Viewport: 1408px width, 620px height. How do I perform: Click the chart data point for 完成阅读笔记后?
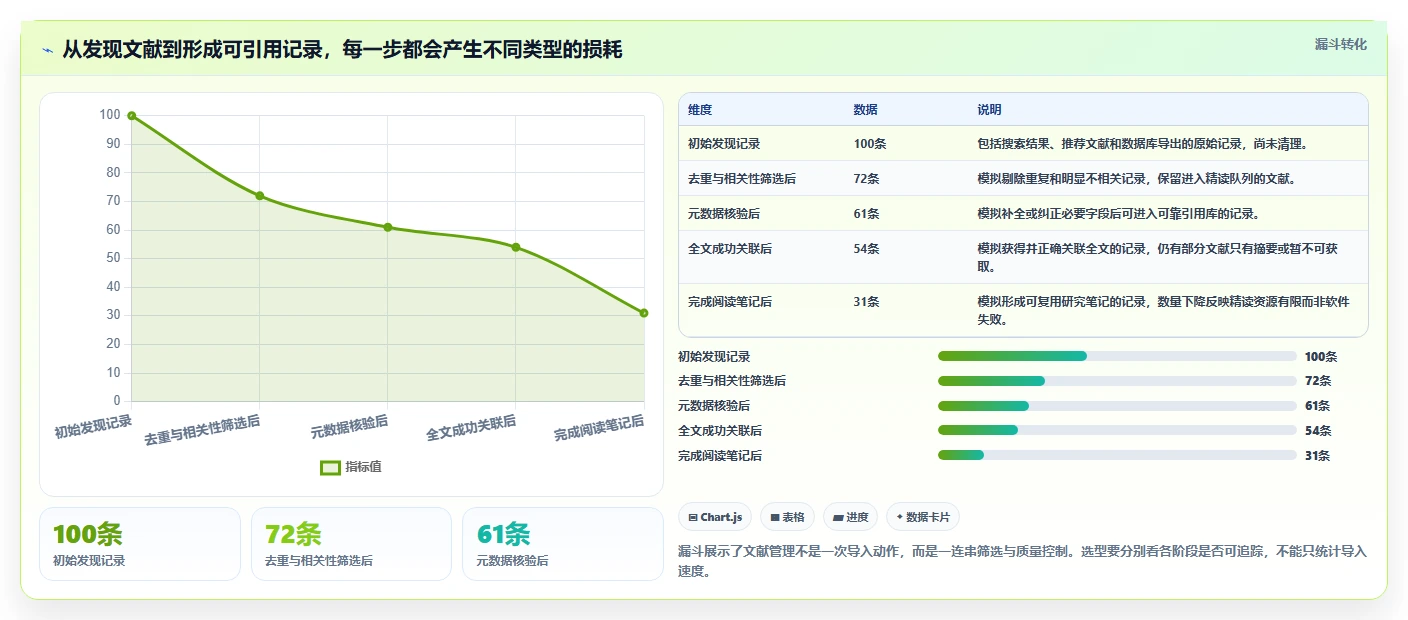coord(644,313)
